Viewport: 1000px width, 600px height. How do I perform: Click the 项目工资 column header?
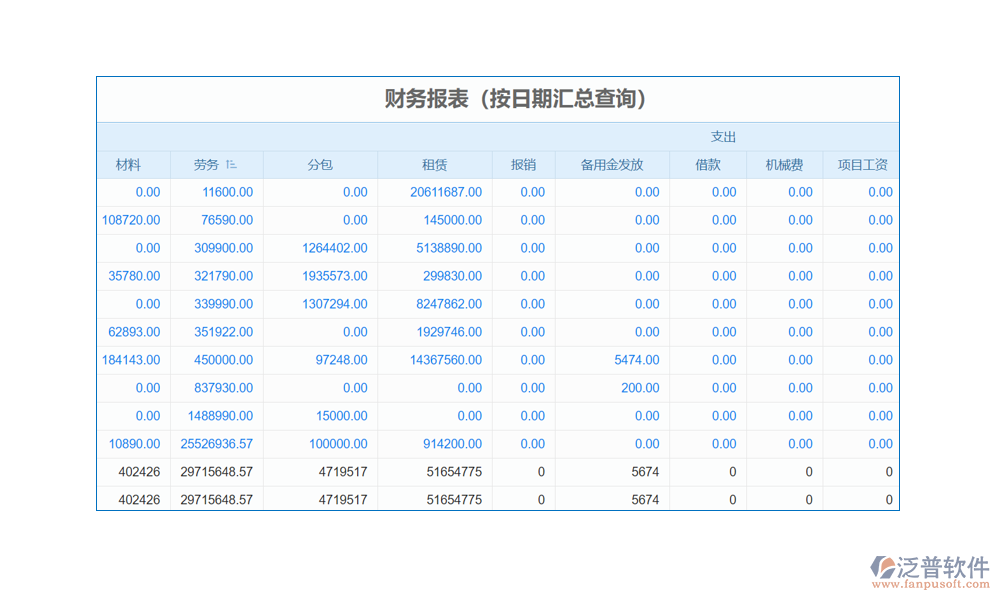click(862, 165)
